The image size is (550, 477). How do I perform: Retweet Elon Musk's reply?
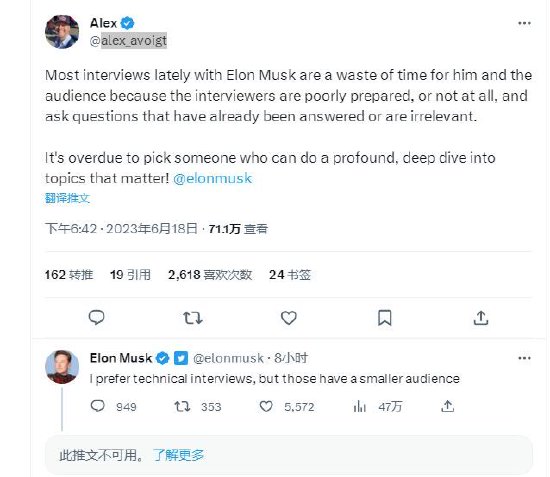[182, 407]
